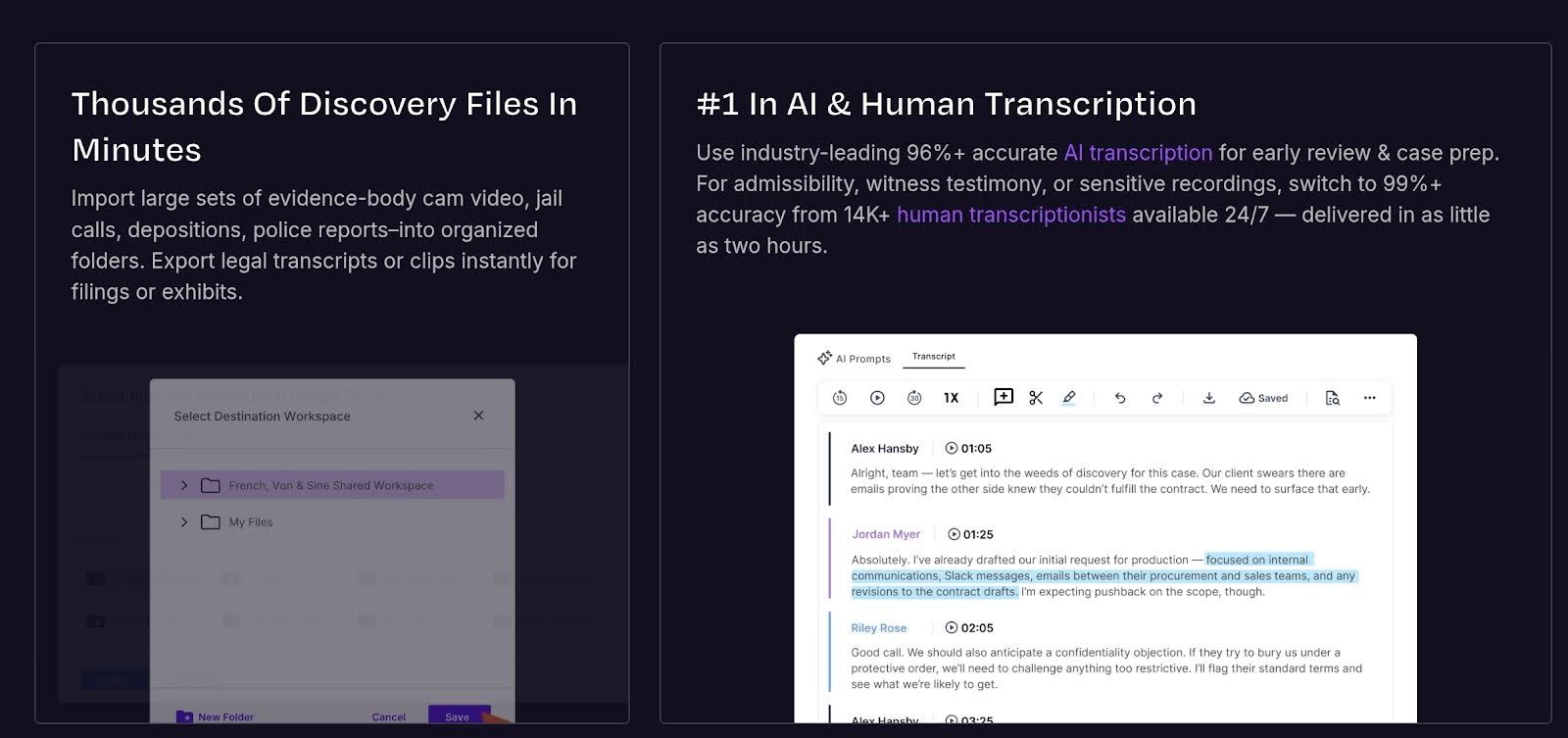Select the Transcript tab

pos(933,357)
